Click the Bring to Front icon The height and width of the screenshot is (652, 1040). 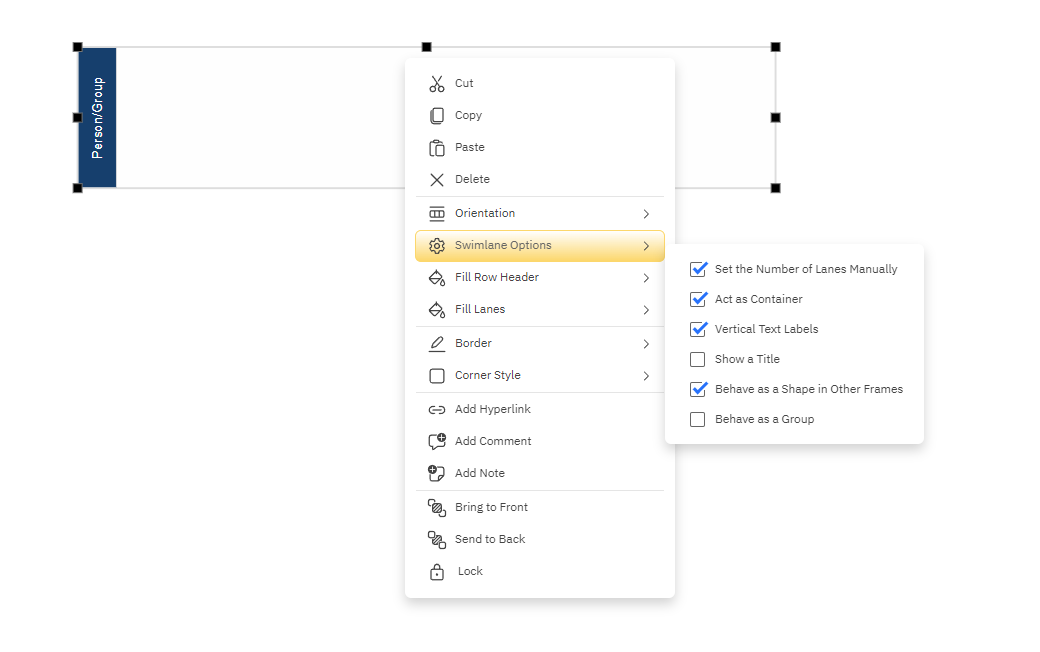(x=437, y=508)
